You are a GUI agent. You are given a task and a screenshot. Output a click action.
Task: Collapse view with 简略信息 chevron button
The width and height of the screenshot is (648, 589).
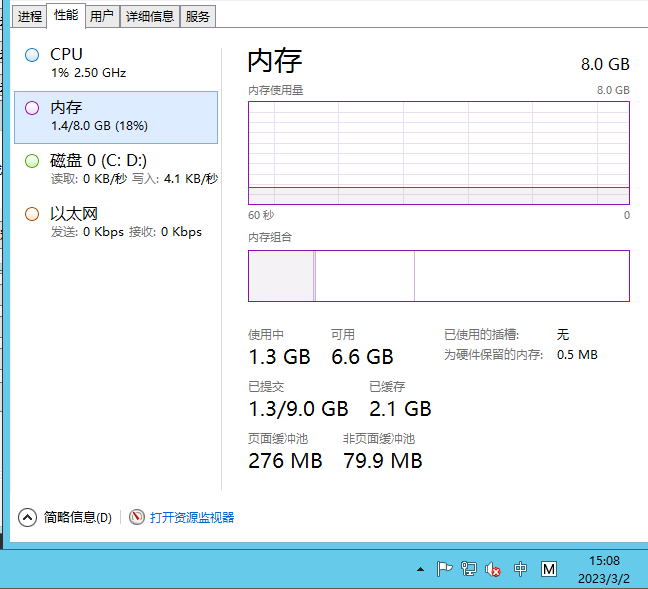pos(28,517)
